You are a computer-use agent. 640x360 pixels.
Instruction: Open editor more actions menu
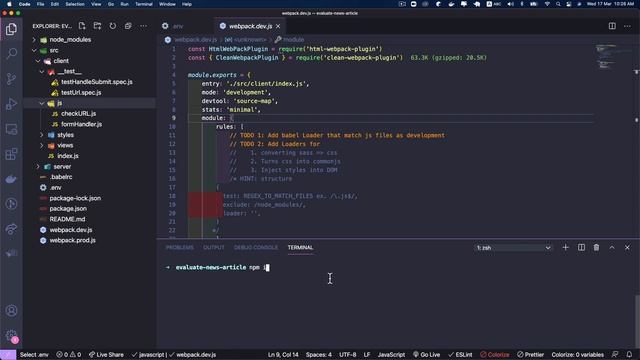pos(627,26)
